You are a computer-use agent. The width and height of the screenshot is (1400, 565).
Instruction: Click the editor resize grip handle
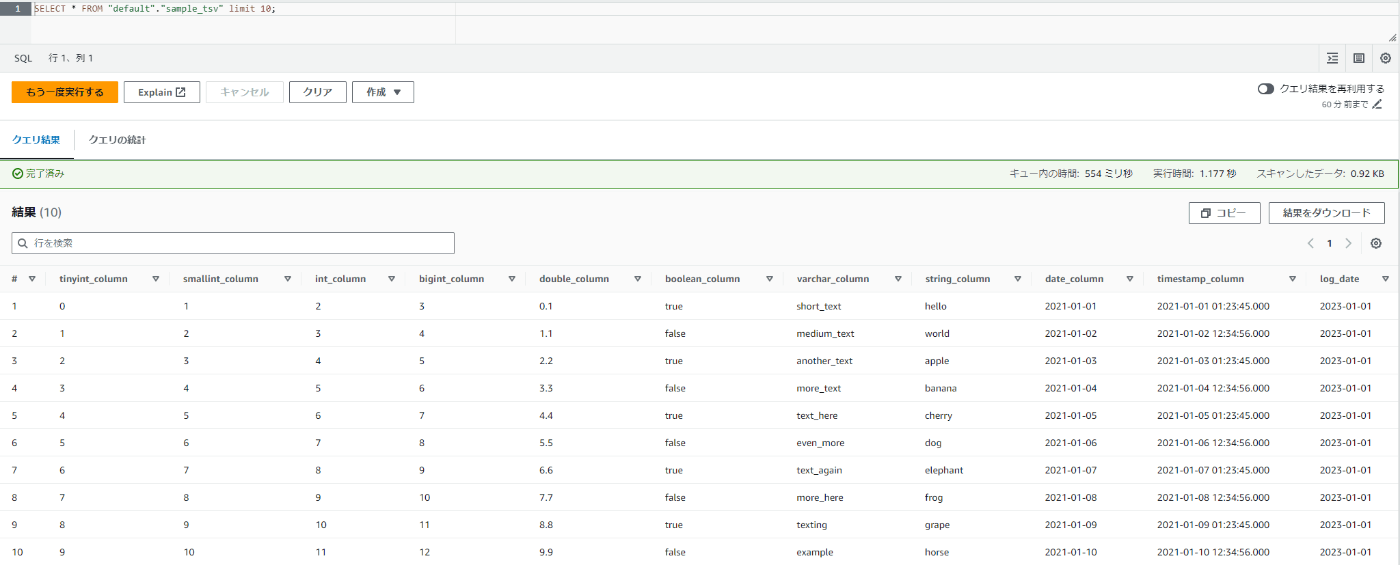coord(1392,37)
